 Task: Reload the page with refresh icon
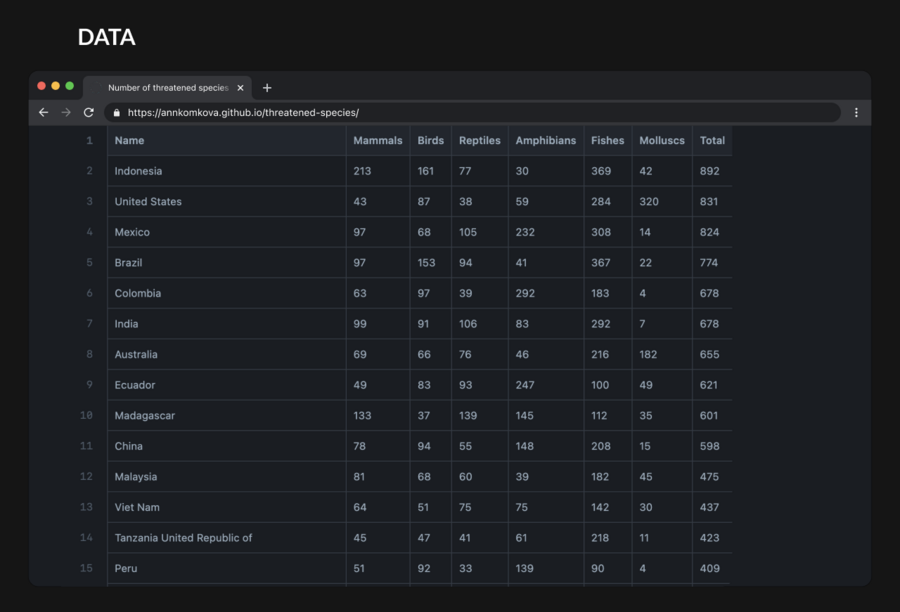[89, 113]
